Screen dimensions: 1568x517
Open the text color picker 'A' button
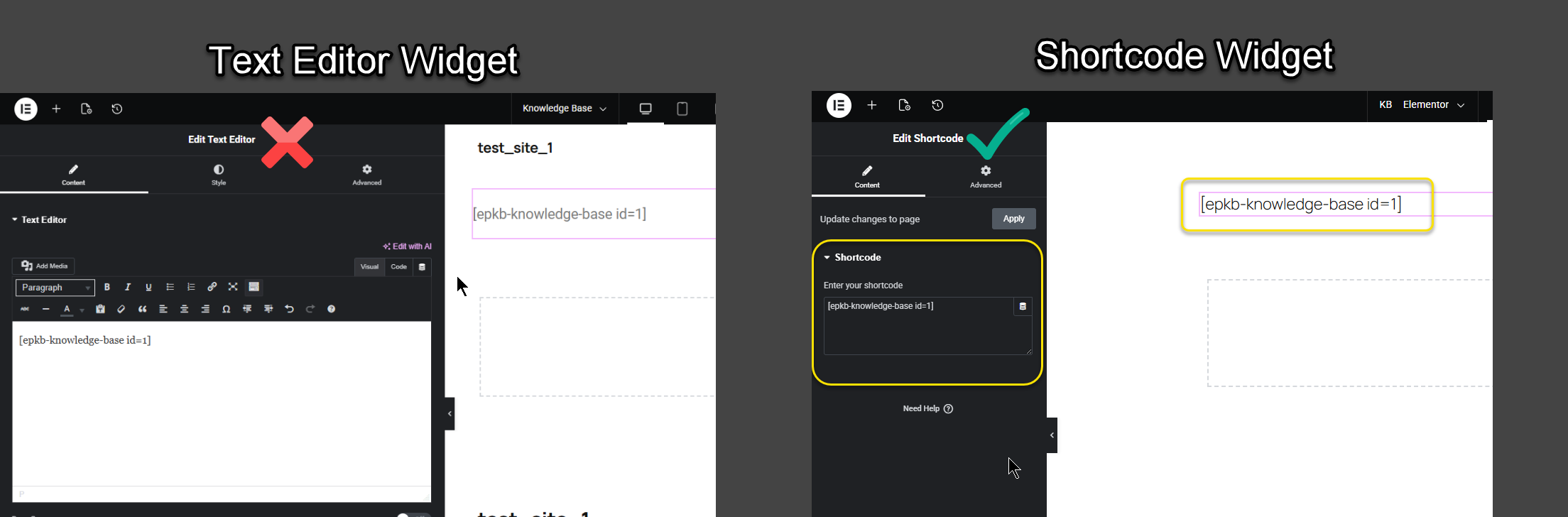click(67, 309)
